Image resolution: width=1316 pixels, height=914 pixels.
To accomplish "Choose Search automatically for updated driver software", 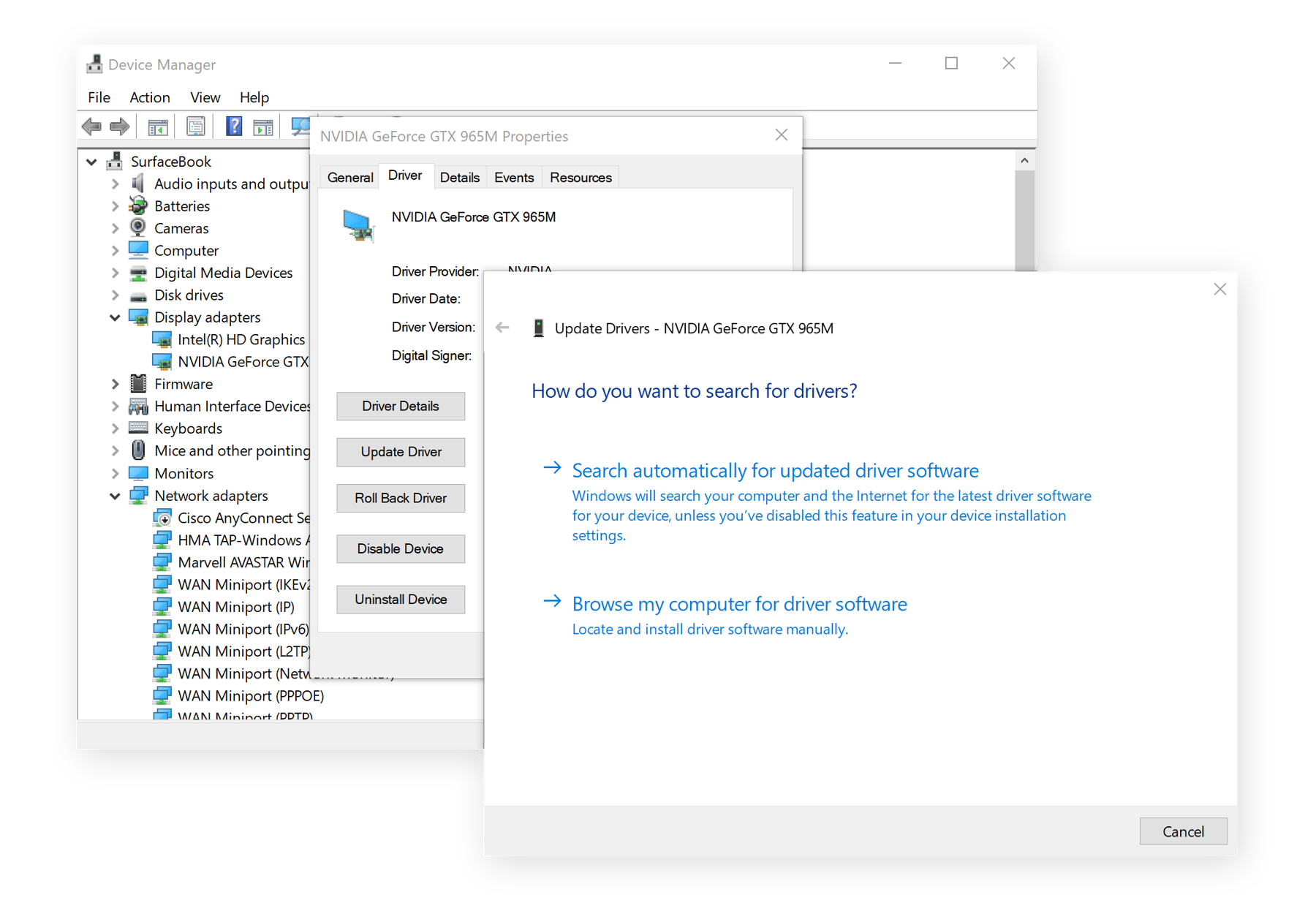I will tap(775, 471).
